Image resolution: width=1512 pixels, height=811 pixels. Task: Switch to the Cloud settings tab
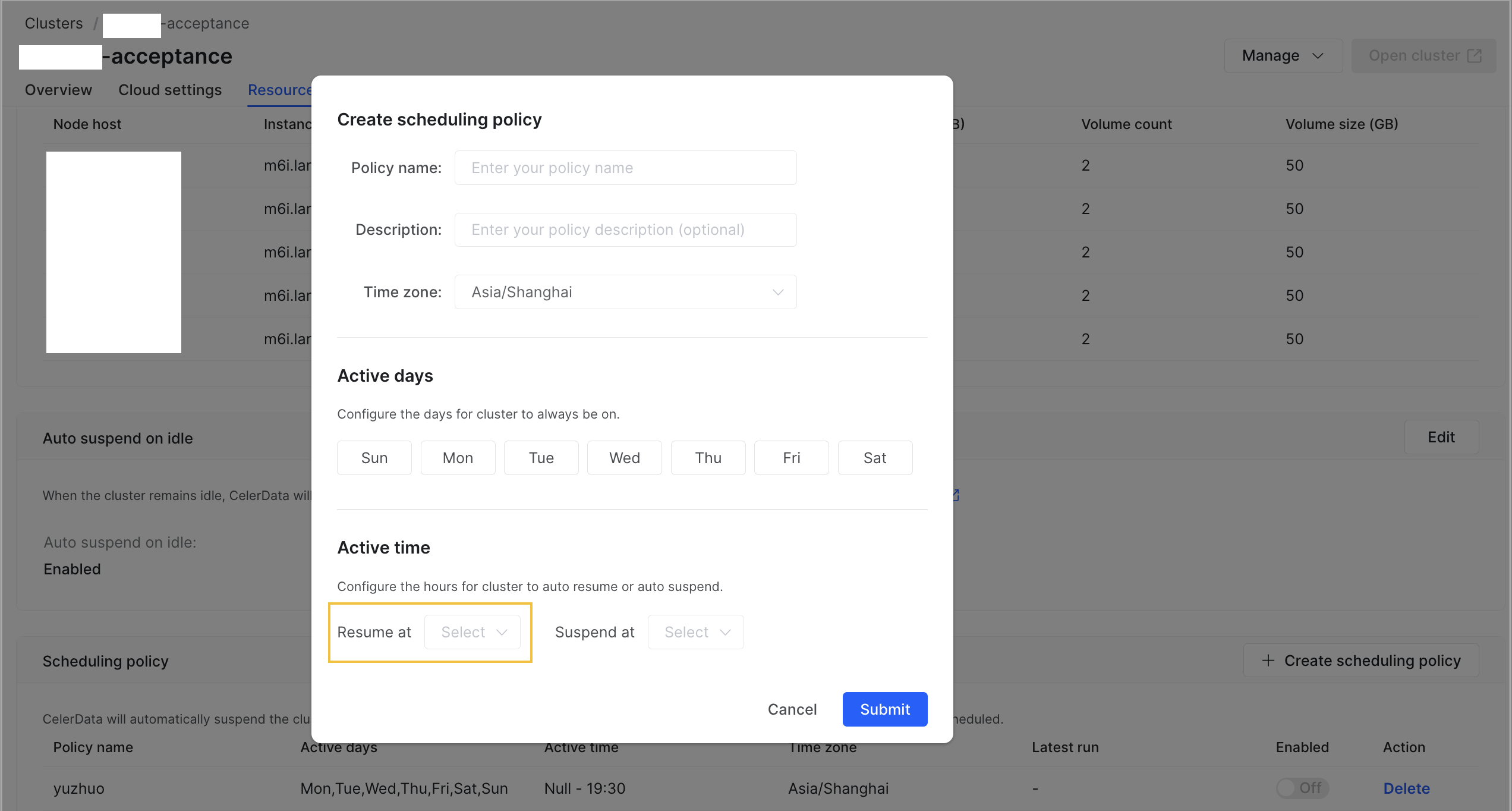170,90
